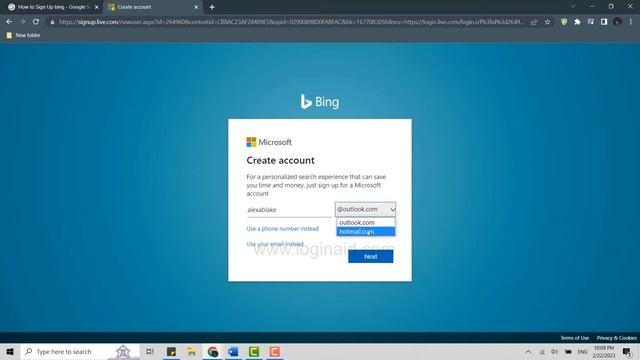This screenshot has width=640, height=360.
Task: Go back to the previous page
Action: [x=9, y=22]
